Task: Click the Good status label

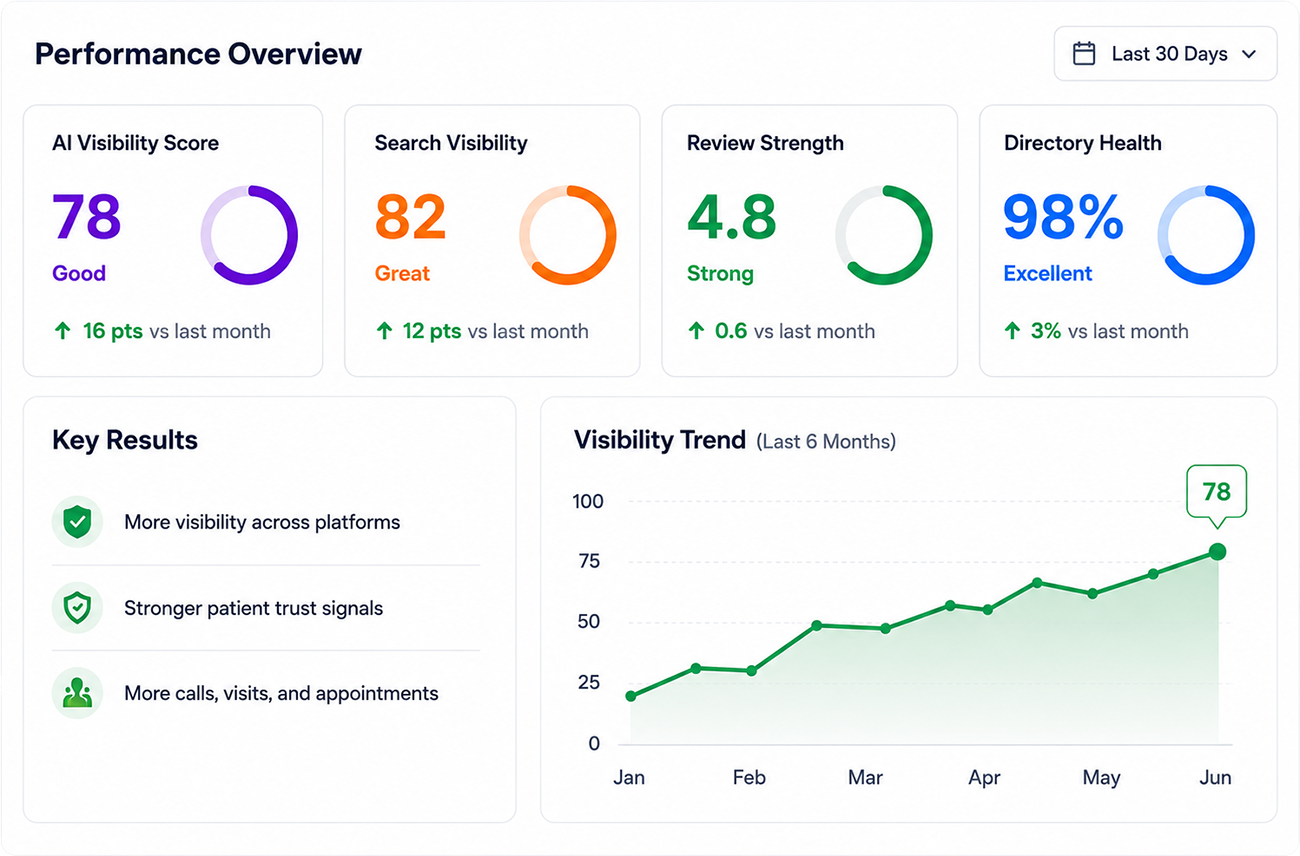Action: coord(79,273)
